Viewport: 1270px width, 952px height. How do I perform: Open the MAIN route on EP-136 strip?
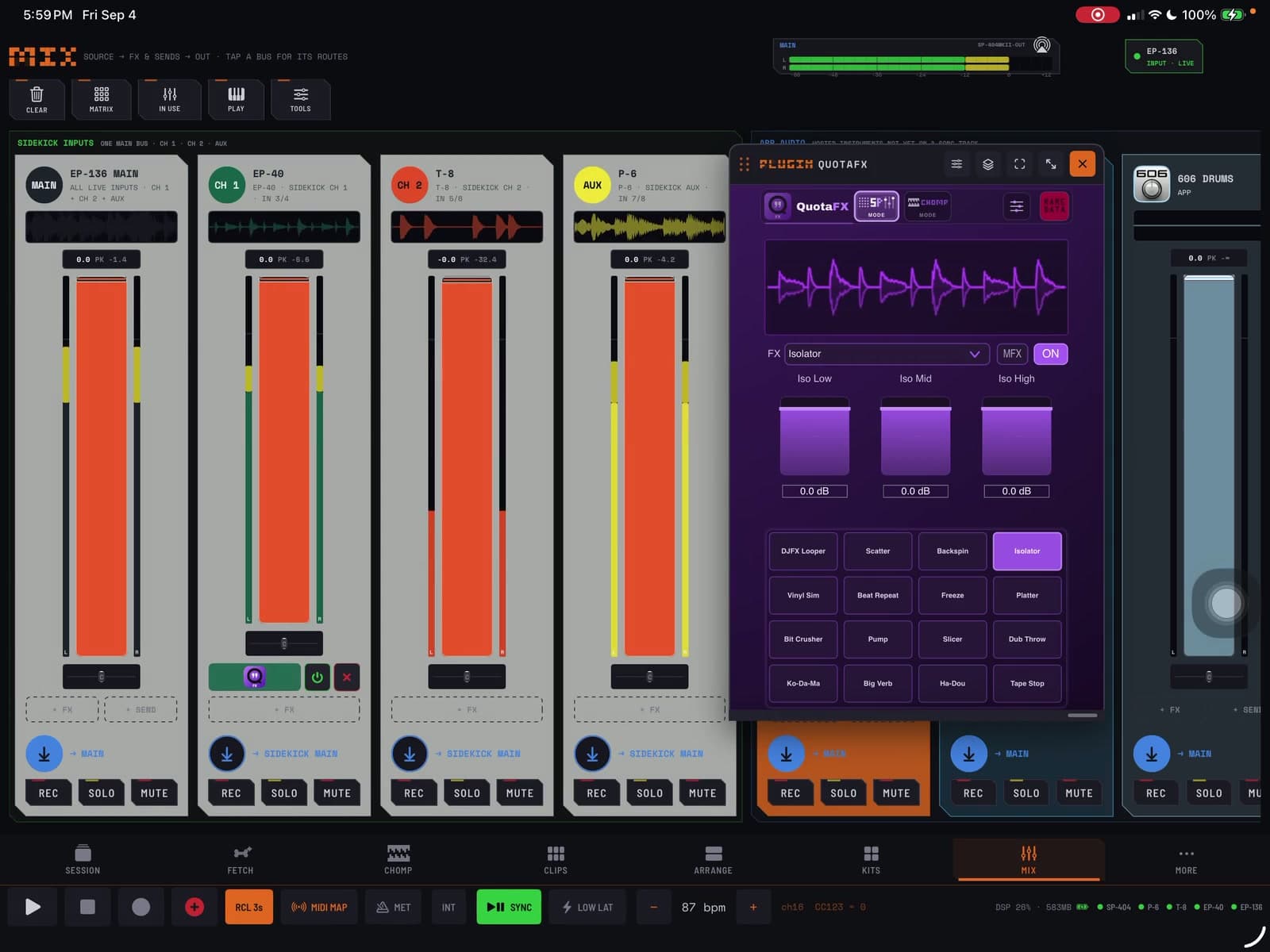click(x=87, y=754)
